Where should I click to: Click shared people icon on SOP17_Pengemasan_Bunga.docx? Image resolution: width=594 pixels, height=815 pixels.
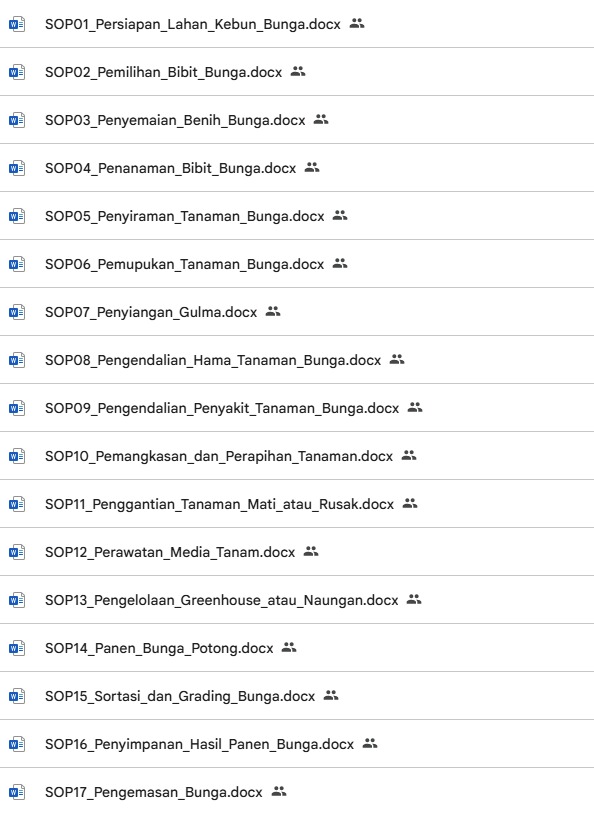[x=279, y=792]
